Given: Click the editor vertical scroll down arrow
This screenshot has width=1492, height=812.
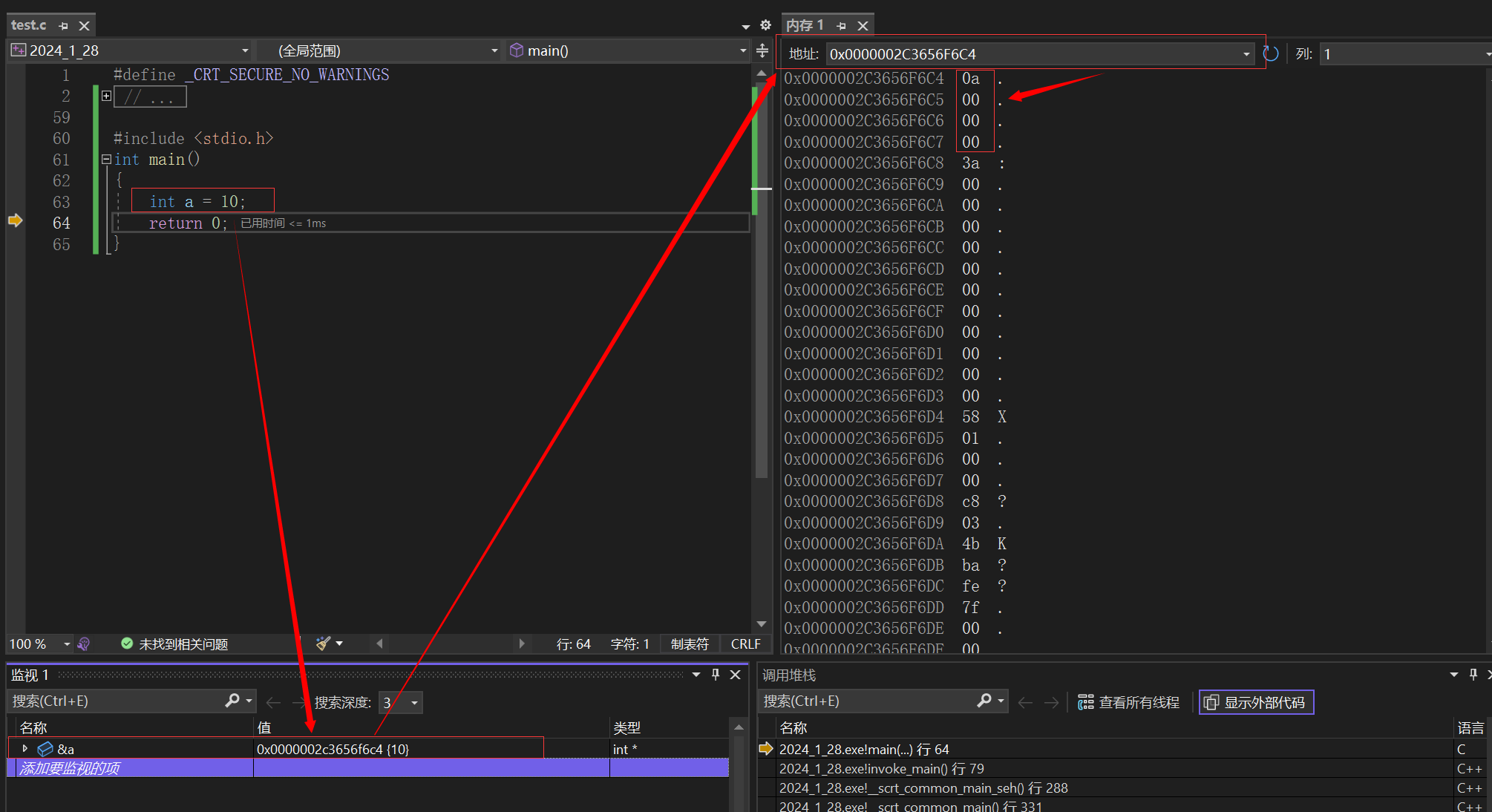Looking at the screenshot, I should [762, 624].
